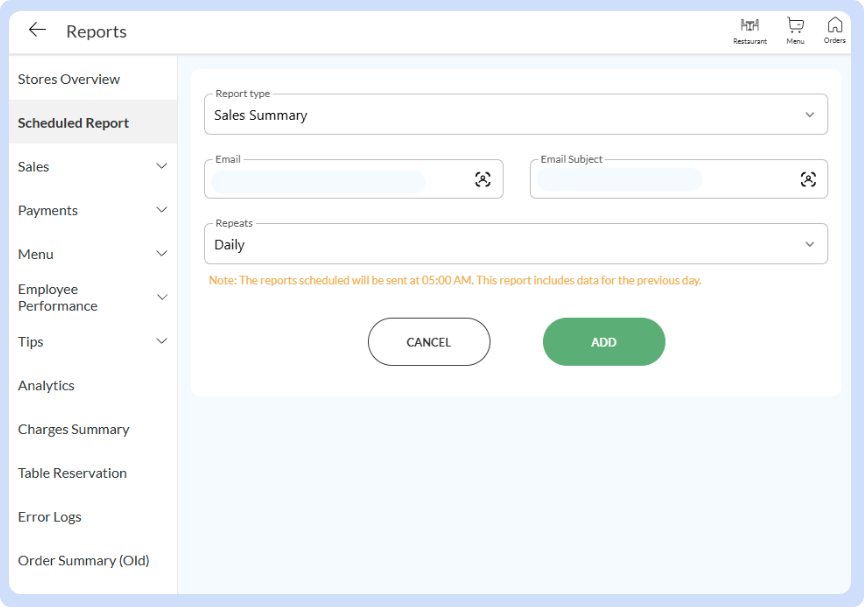Expand the Payments section
Viewport: 864px width, 607px height.
[x=162, y=211]
